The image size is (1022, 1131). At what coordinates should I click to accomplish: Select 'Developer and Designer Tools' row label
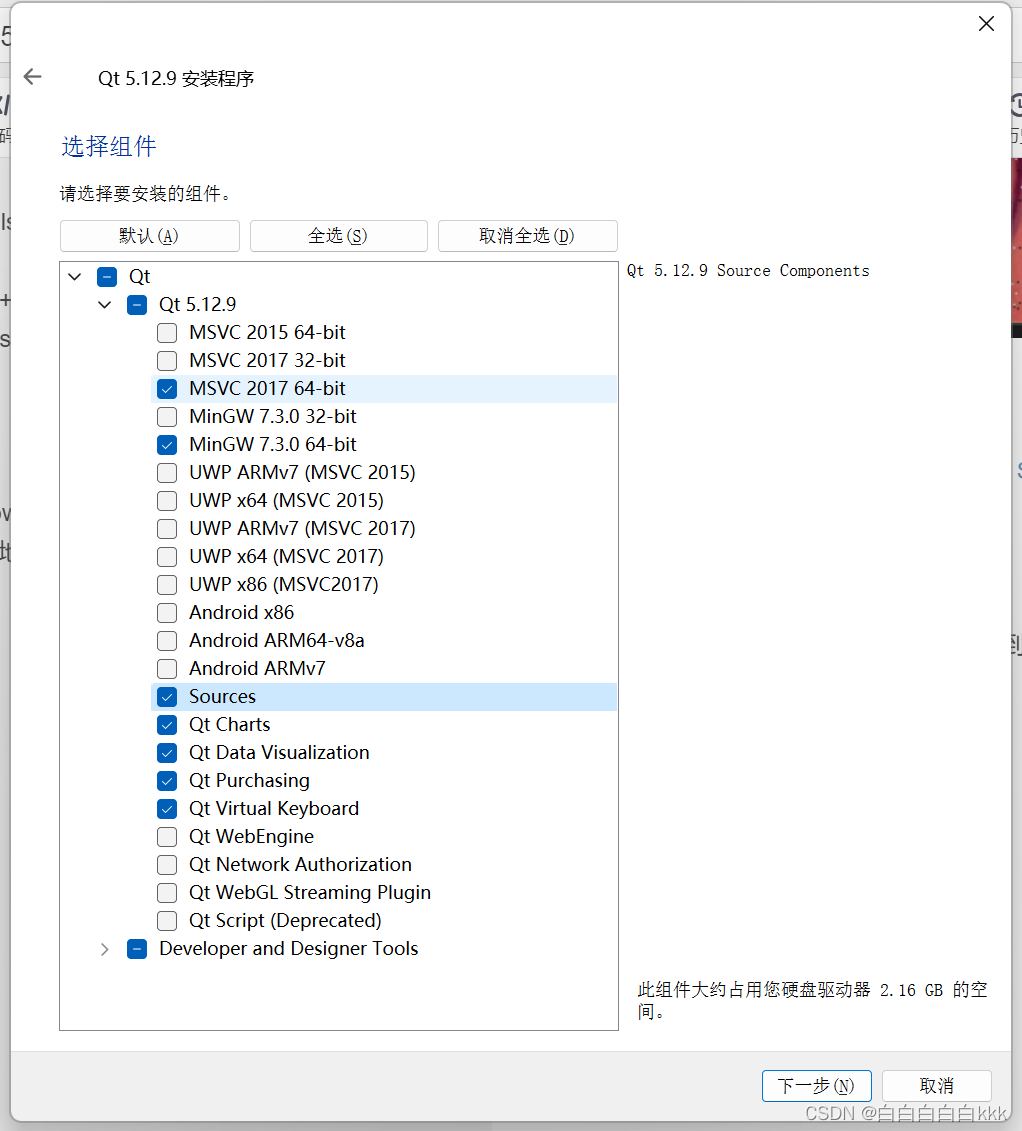(288, 949)
